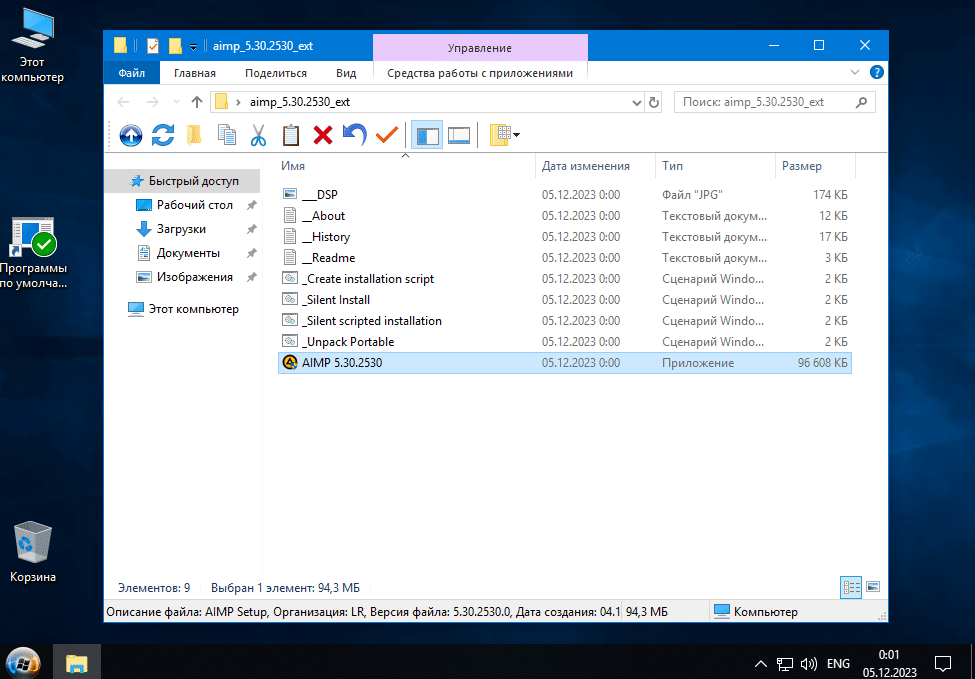Select the __Readme text document
The height and width of the screenshot is (679, 975).
click(565, 257)
